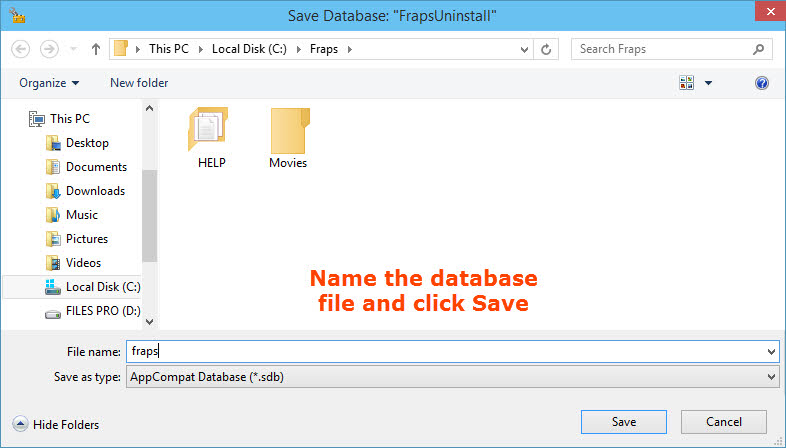Open the Help button

click(761, 83)
